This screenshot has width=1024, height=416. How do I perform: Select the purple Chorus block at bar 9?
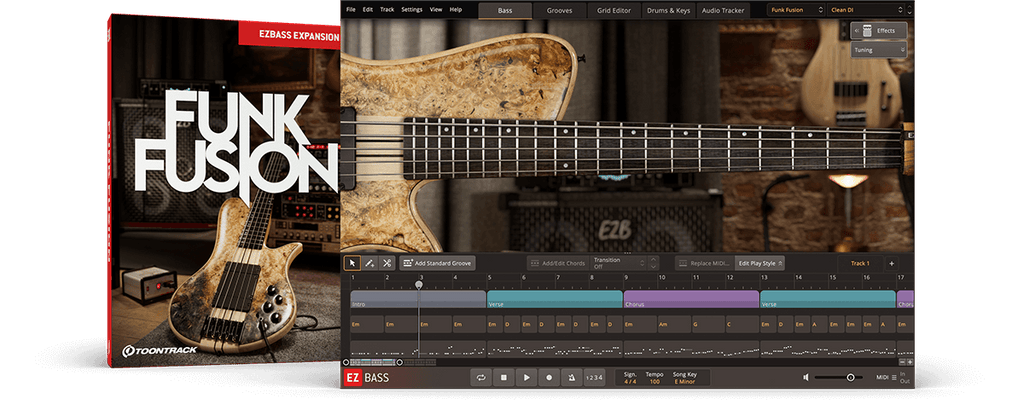(691, 299)
